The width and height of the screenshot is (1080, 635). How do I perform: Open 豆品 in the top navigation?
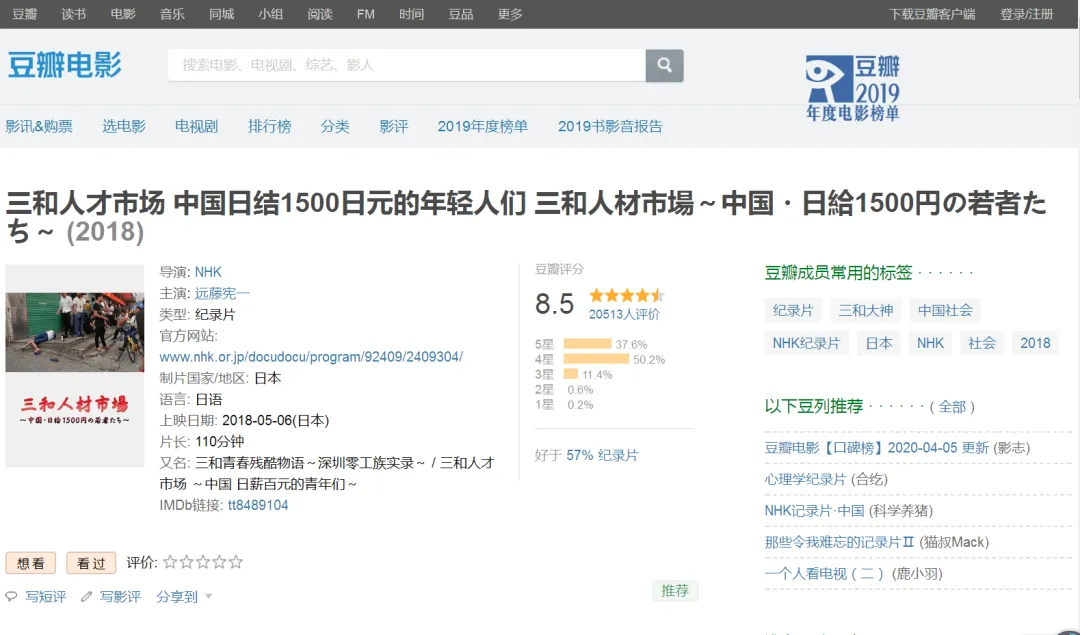click(x=461, y=14)
